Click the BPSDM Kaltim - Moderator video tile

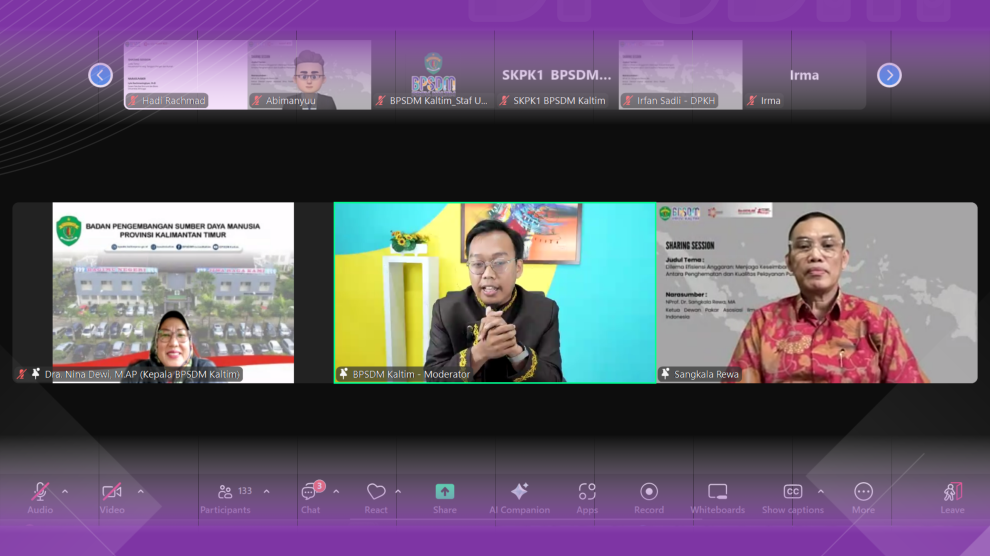(495, 292)
